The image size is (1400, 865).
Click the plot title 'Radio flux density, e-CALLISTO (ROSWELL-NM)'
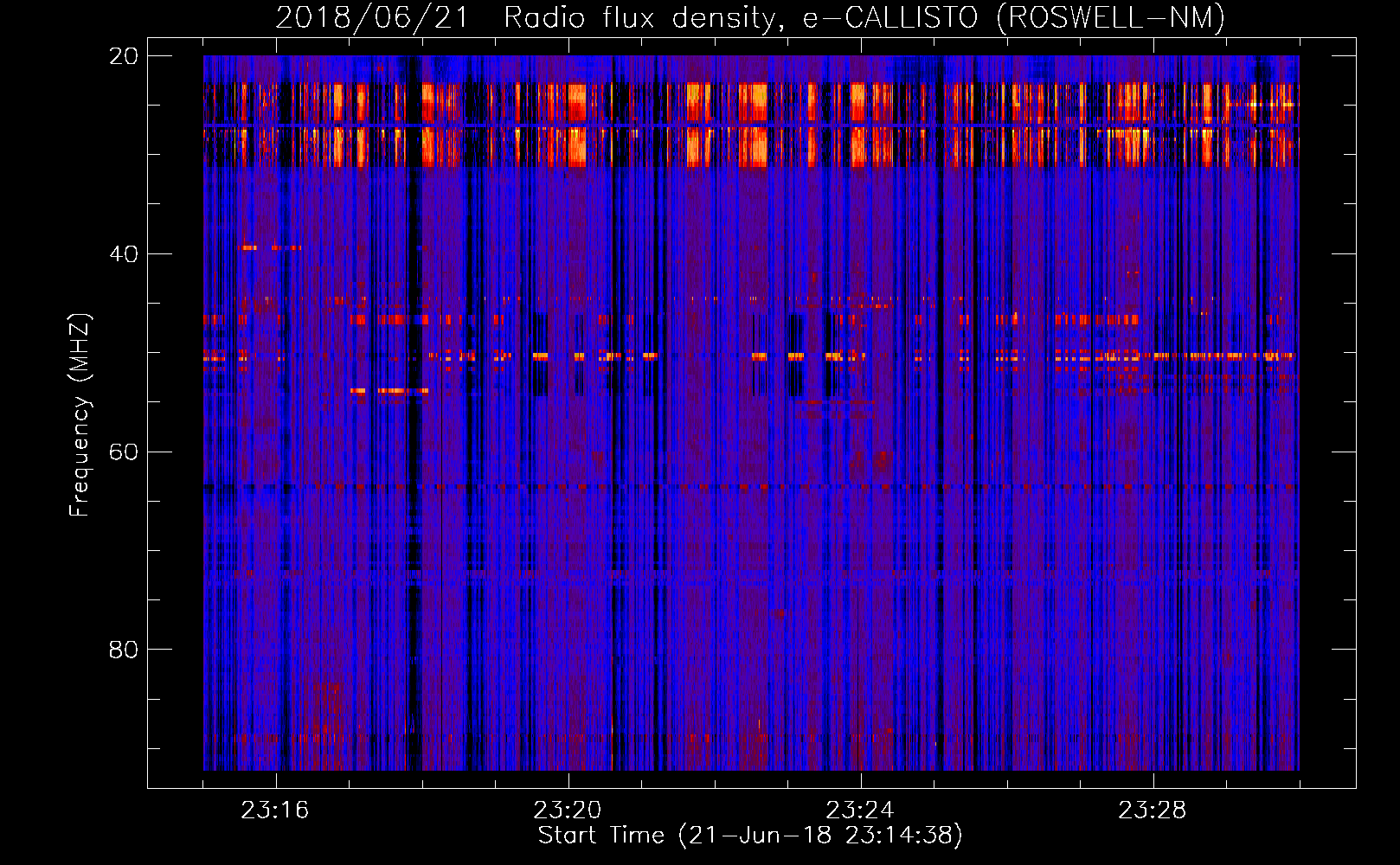point(864,17)
